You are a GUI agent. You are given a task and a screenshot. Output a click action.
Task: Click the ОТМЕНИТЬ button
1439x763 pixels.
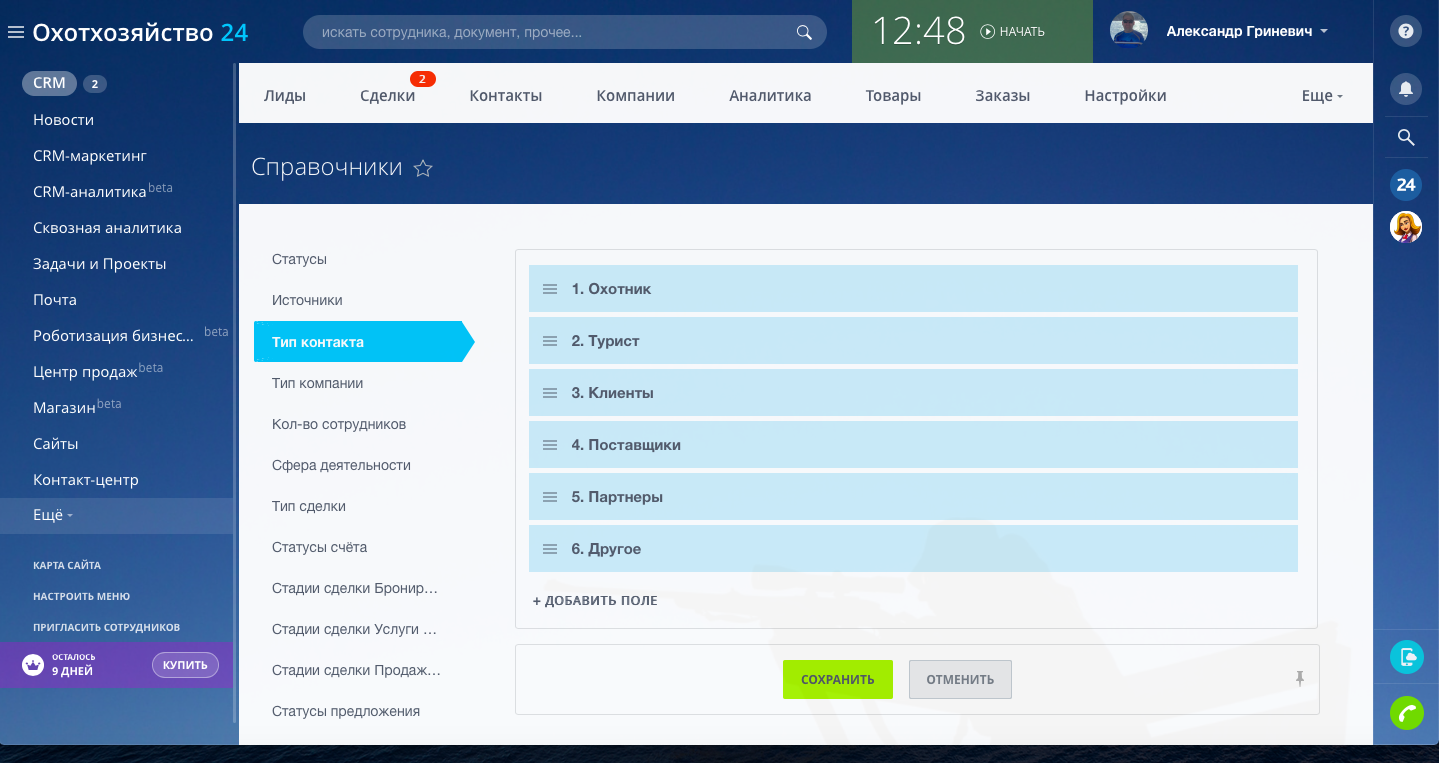pos(960,680)
